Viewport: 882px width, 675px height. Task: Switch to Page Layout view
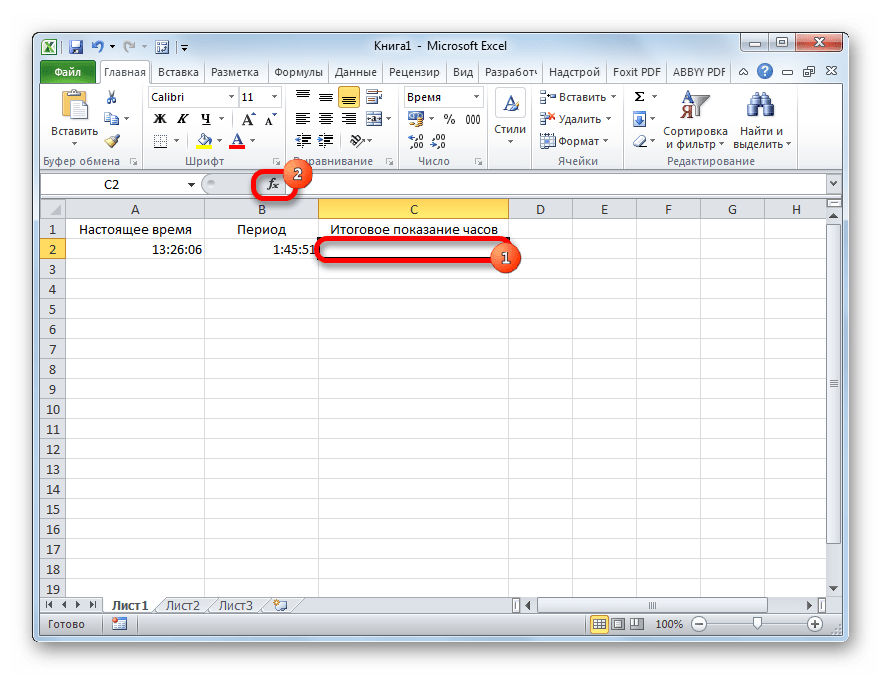(618, 624)
